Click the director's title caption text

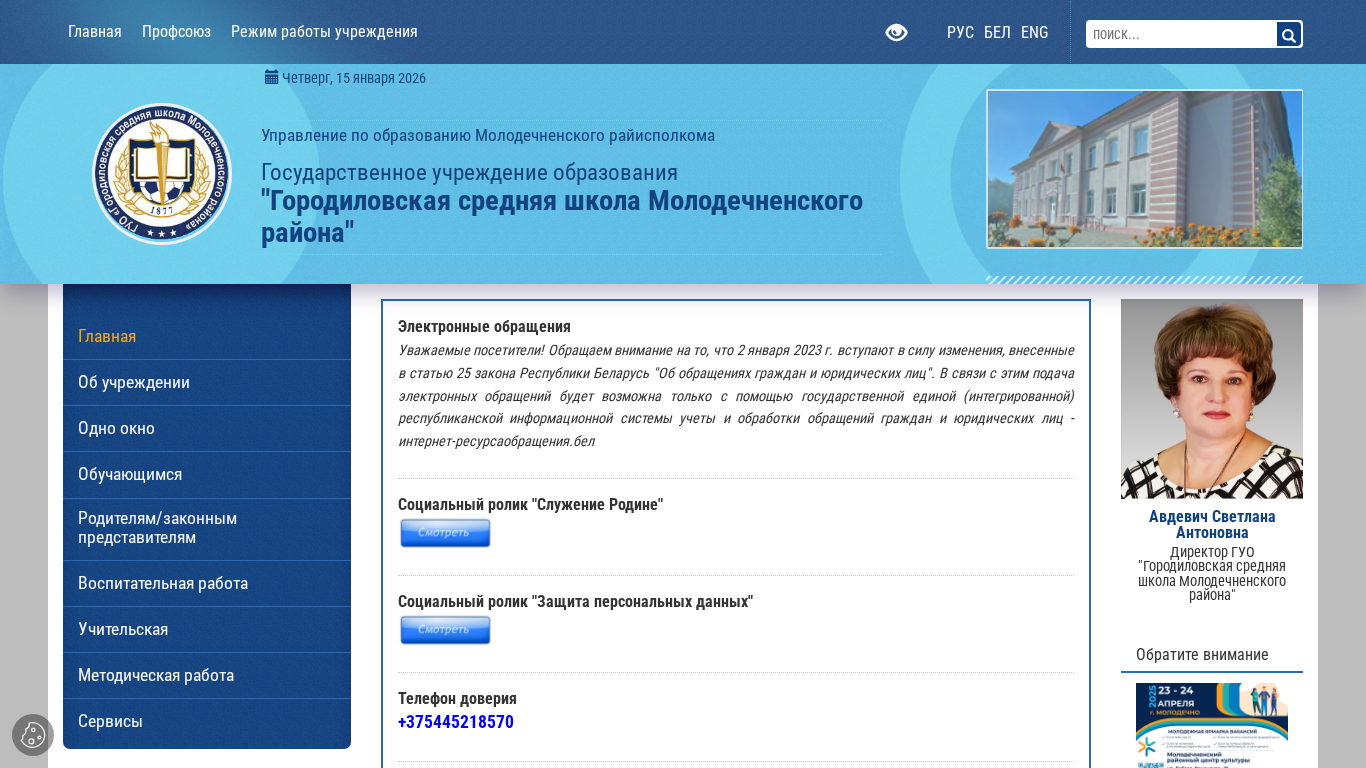pyautogui.click(x=1212, y=573)
